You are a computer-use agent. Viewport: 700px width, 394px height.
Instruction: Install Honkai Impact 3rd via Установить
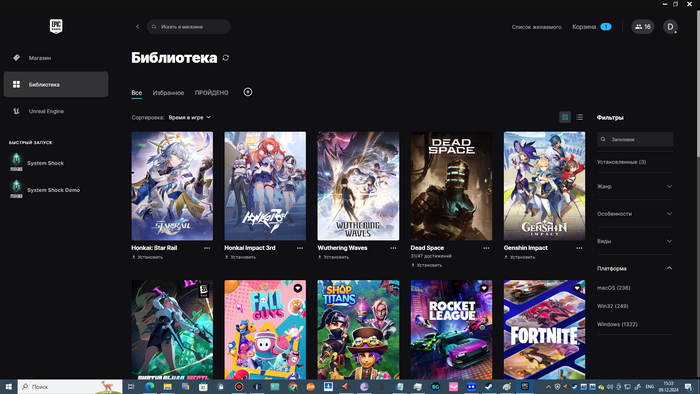point(240,257)
